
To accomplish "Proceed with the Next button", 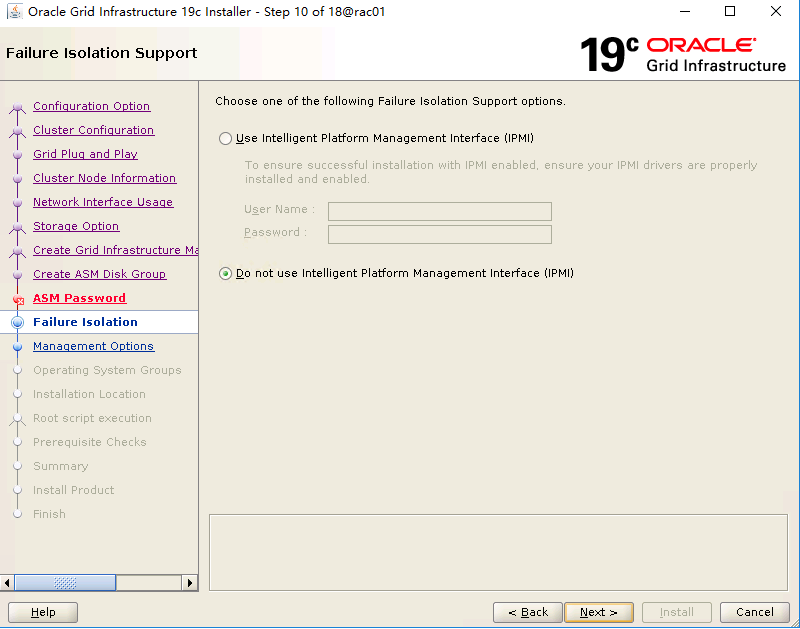I will point(599,612).
